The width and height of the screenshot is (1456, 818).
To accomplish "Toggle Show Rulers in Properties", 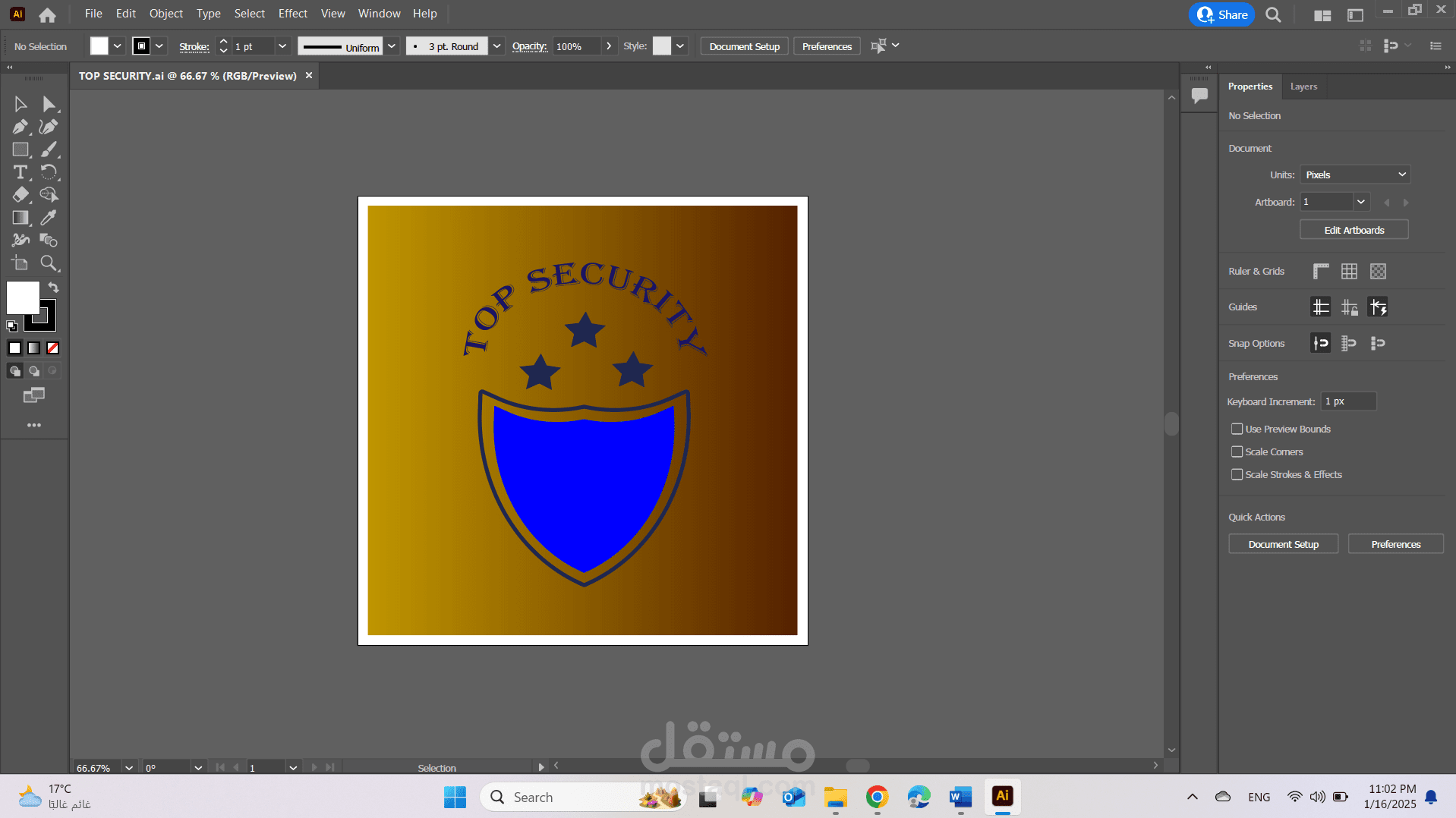I will point(1321,271).
